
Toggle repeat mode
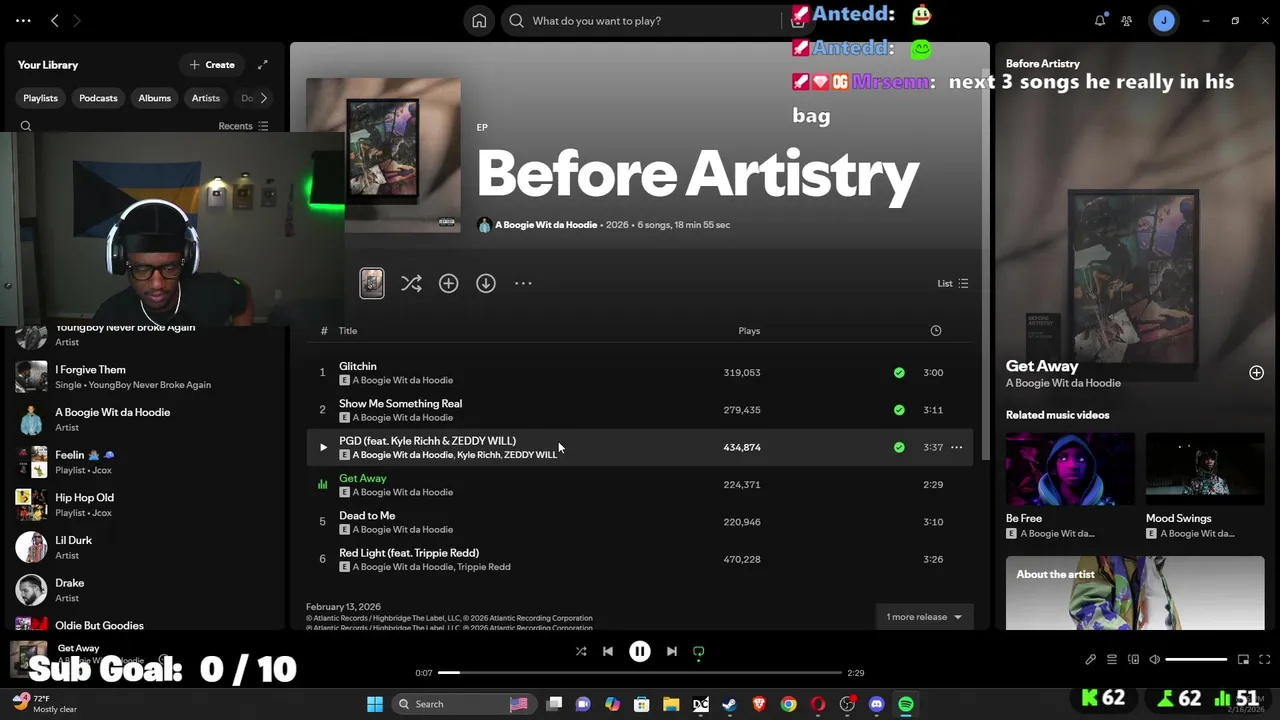pyautogui.click(x=699, y=651)
